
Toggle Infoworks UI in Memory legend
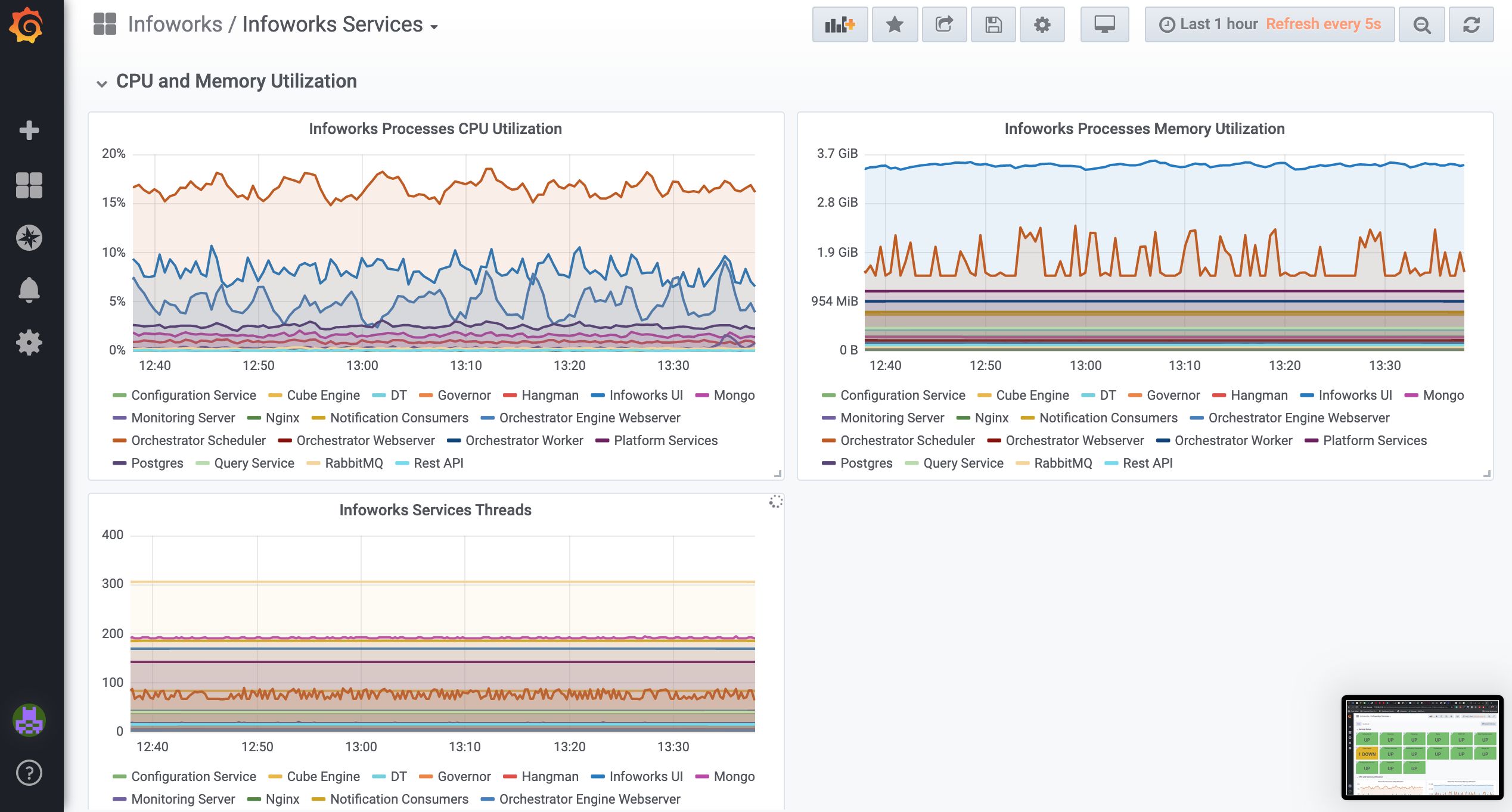1355,396
